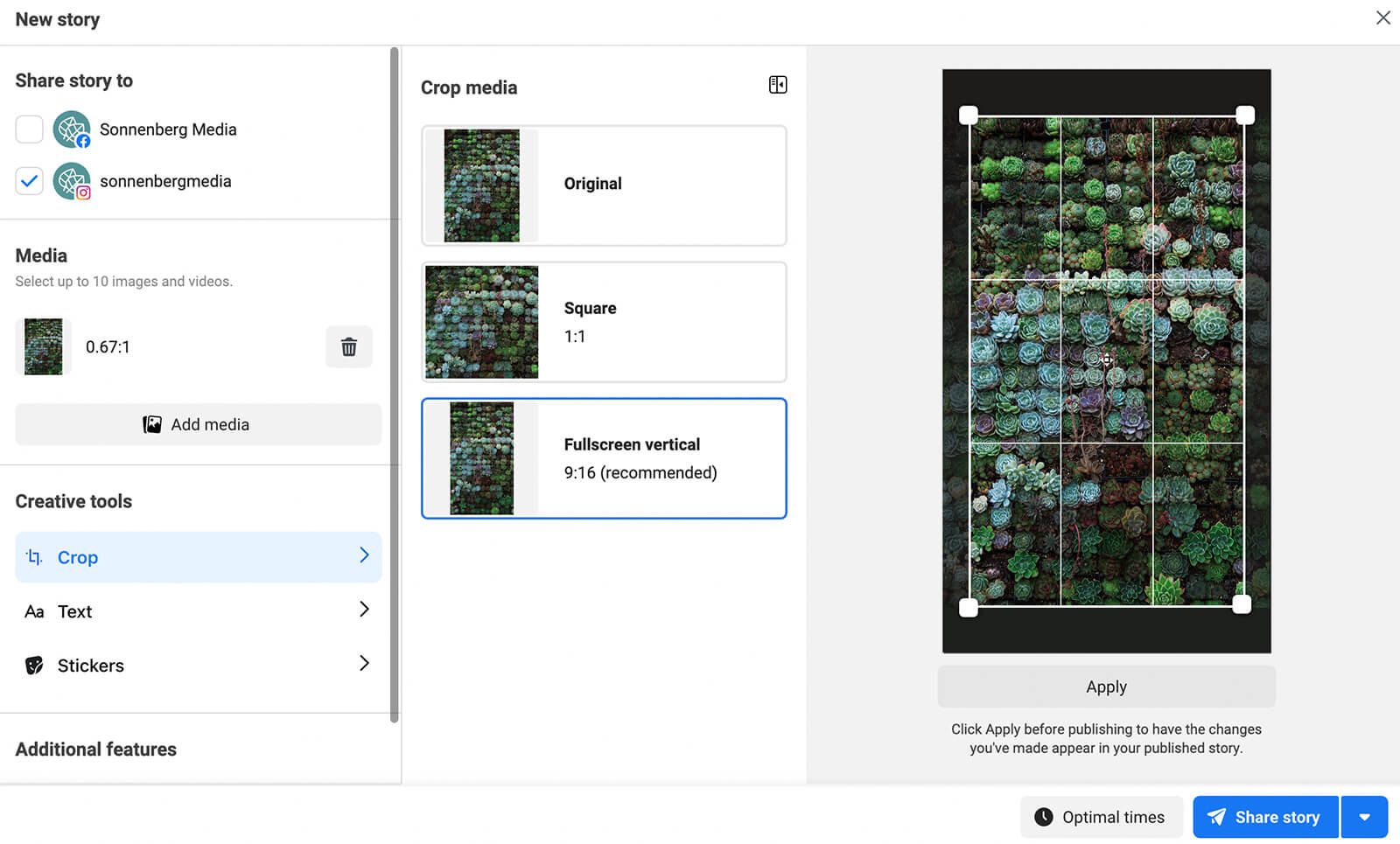Click the Original crop thumbnail image
The height and width of the screenshot is (844, 1400).
point(482,185)
